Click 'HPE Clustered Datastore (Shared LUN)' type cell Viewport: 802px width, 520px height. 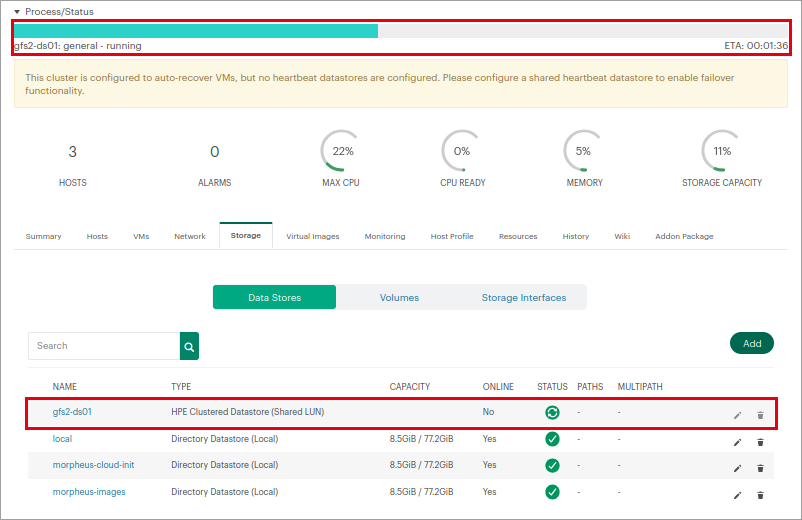pyautogui.click(x=248, y=412)
